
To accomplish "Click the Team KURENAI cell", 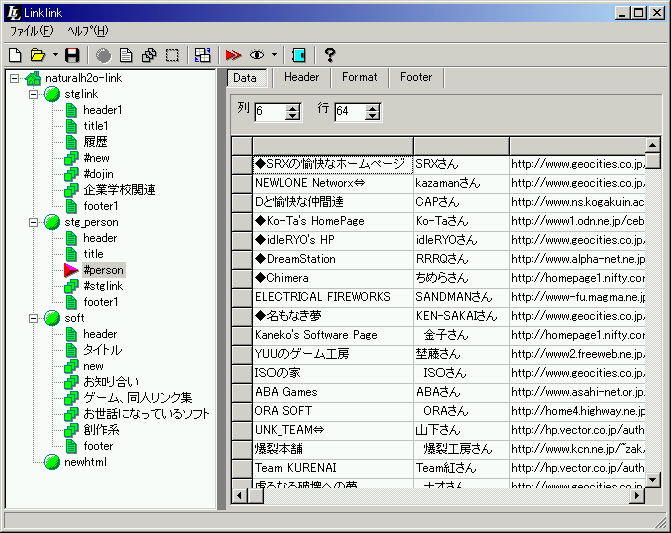I will tap(333, 468).
